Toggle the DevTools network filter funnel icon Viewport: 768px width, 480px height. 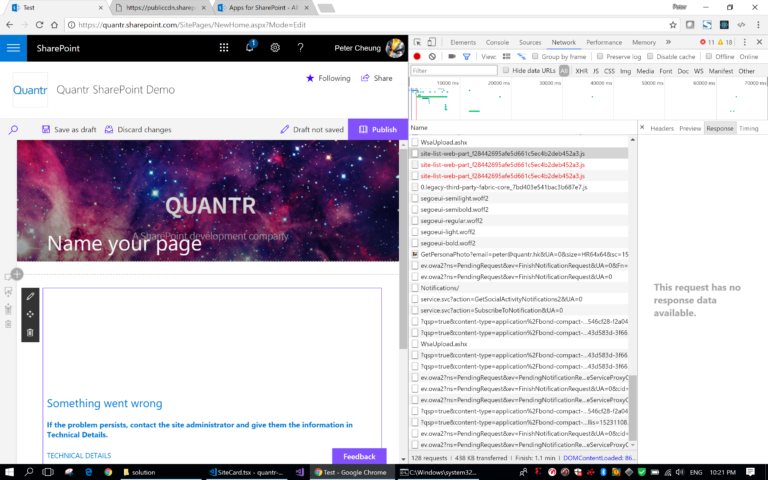click(467, 56)
